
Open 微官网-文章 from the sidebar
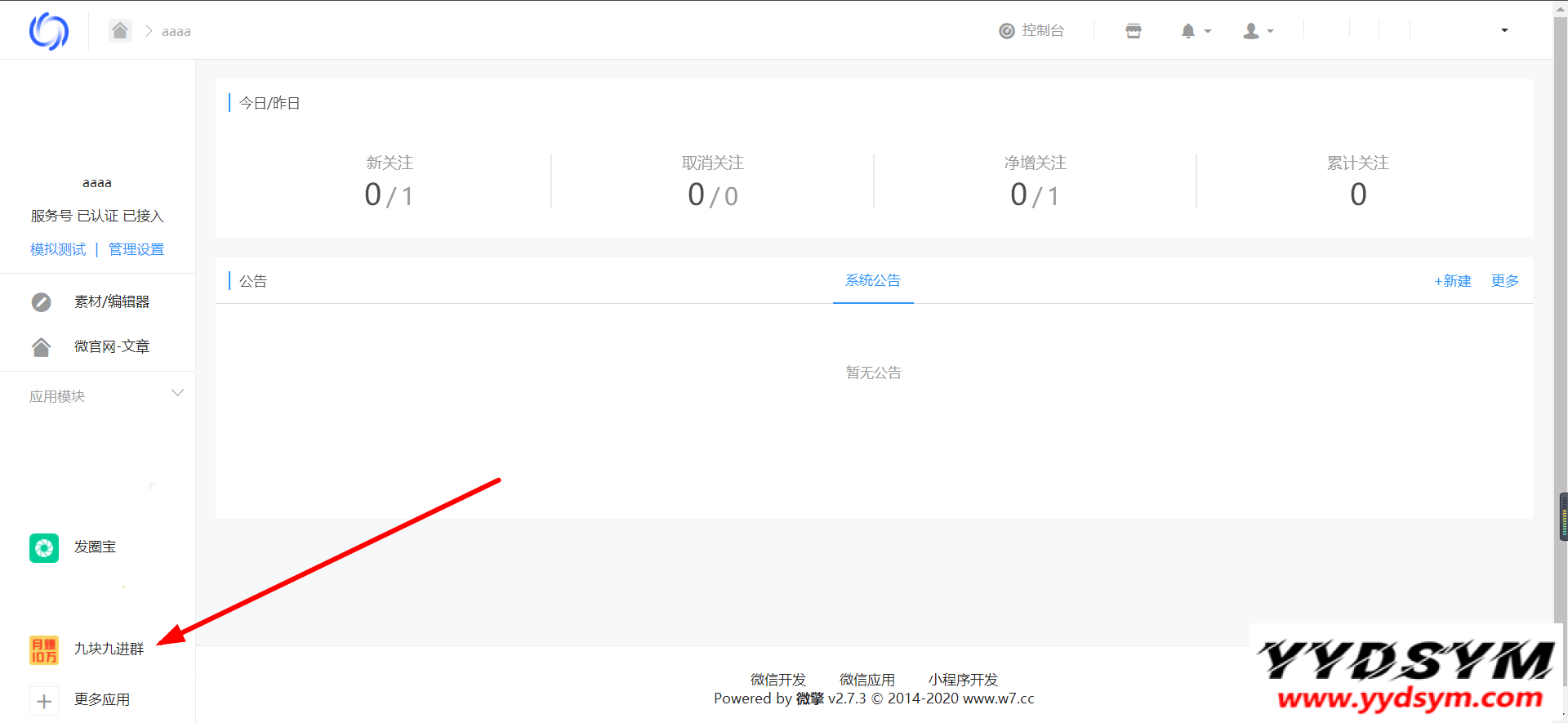click(111, 346)
